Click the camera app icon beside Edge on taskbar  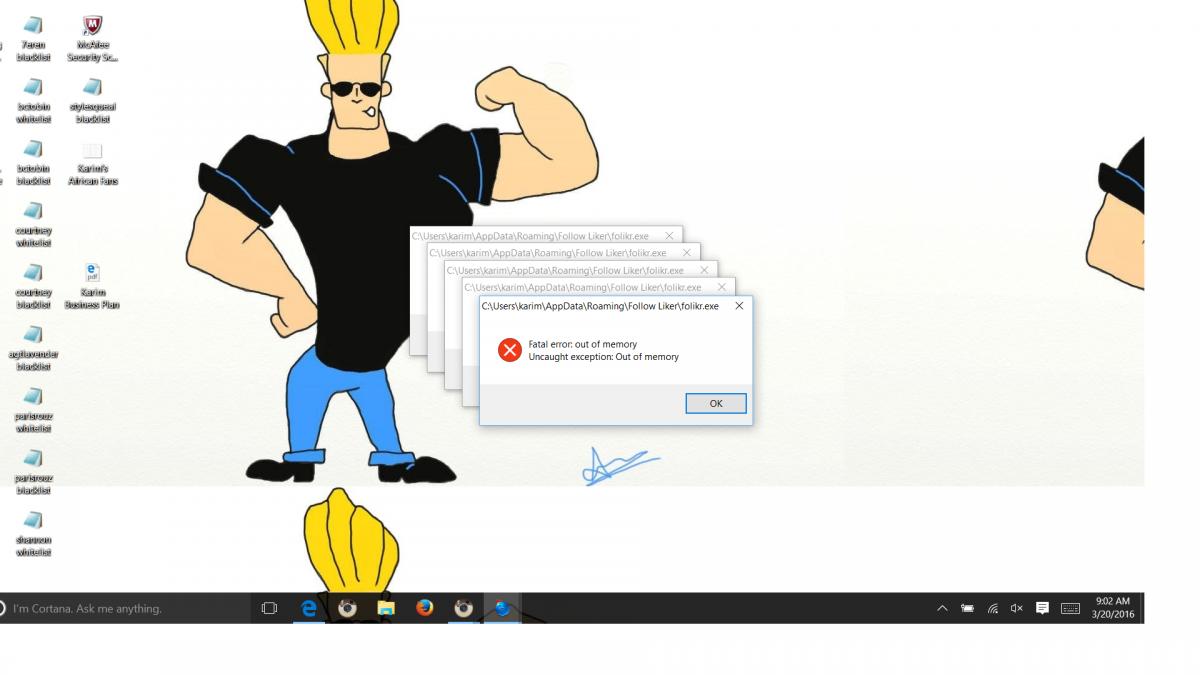pos(347,608)
